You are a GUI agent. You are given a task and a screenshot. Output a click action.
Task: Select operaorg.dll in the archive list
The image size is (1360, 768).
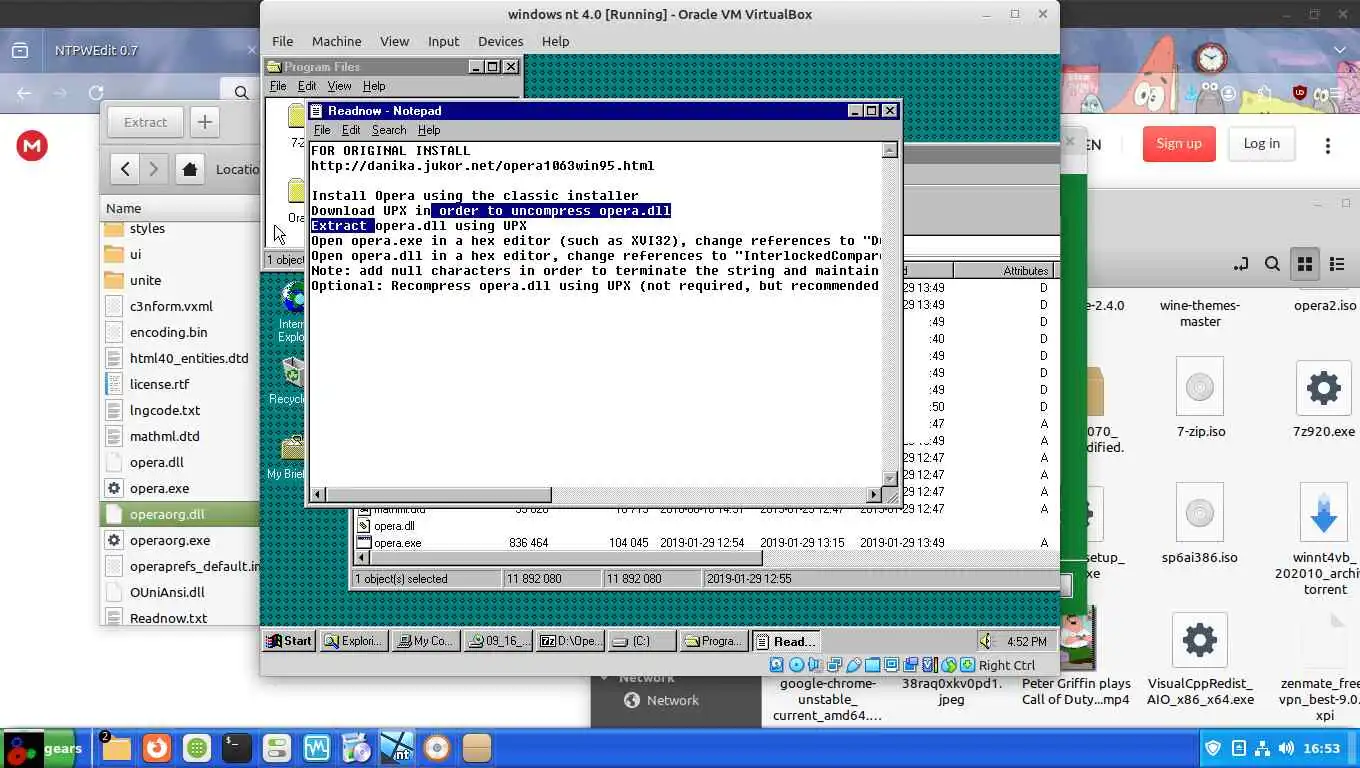click(x=180, y=514)
